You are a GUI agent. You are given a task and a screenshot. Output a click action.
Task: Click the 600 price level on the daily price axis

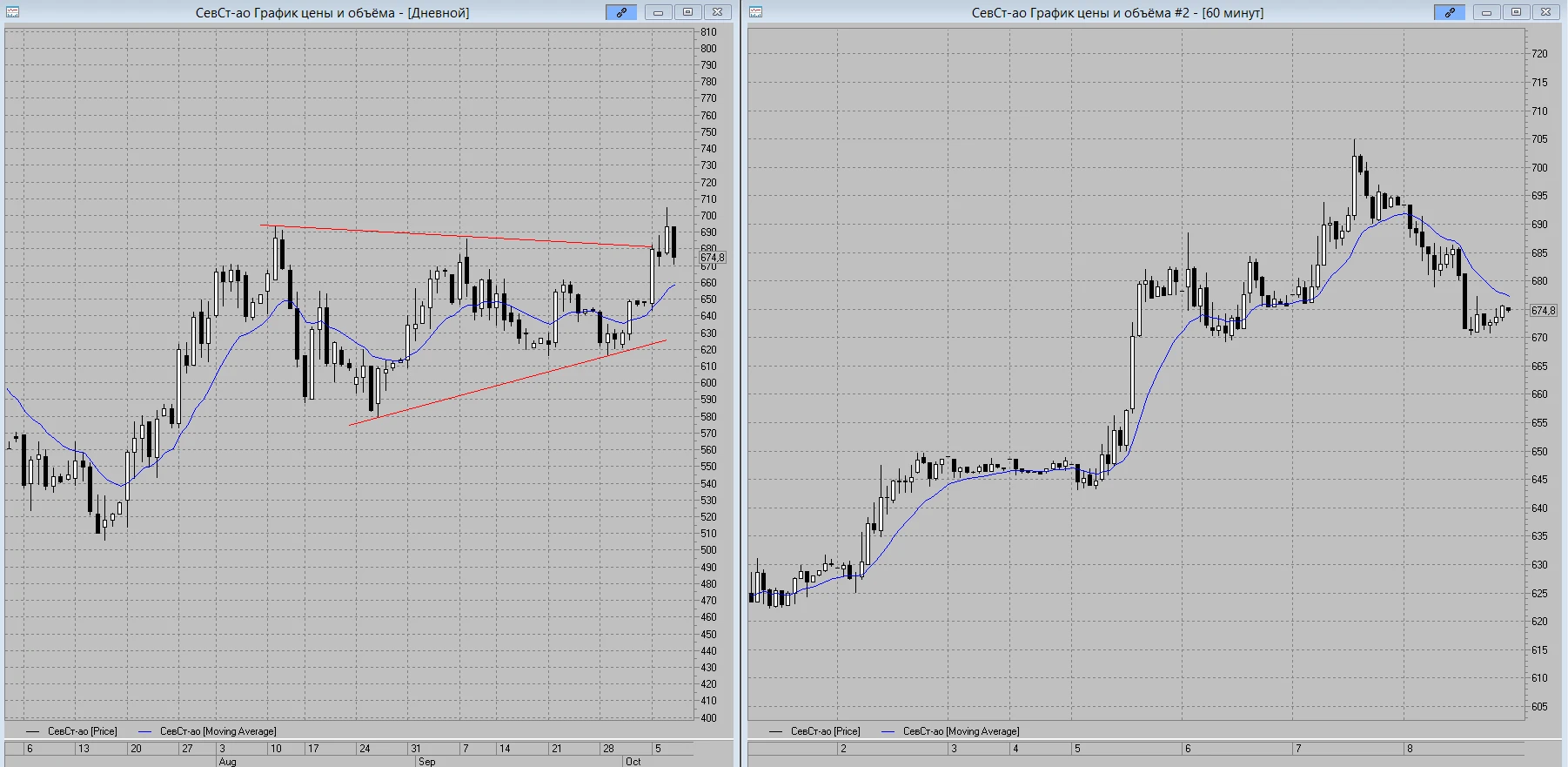coord(708,383)
